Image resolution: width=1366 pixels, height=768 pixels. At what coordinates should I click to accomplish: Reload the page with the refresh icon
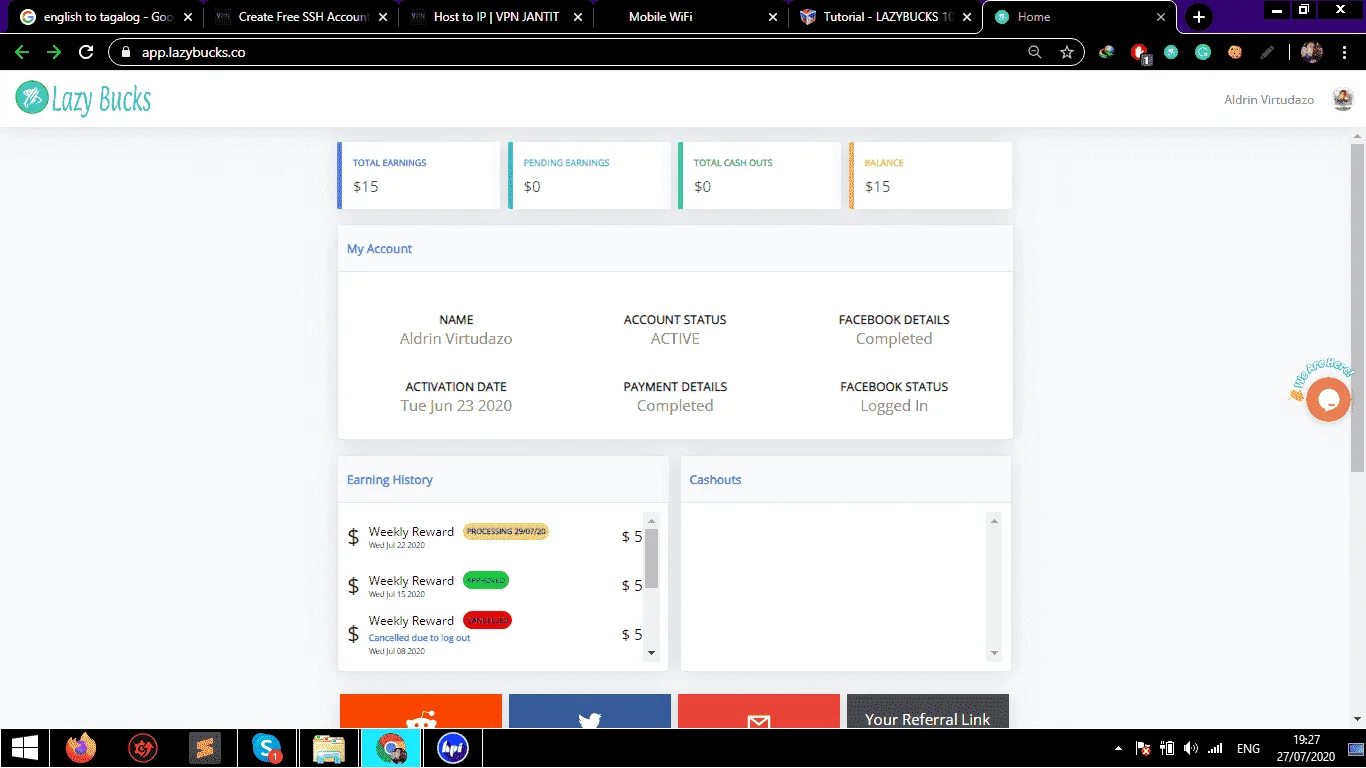tap(86, 52)
